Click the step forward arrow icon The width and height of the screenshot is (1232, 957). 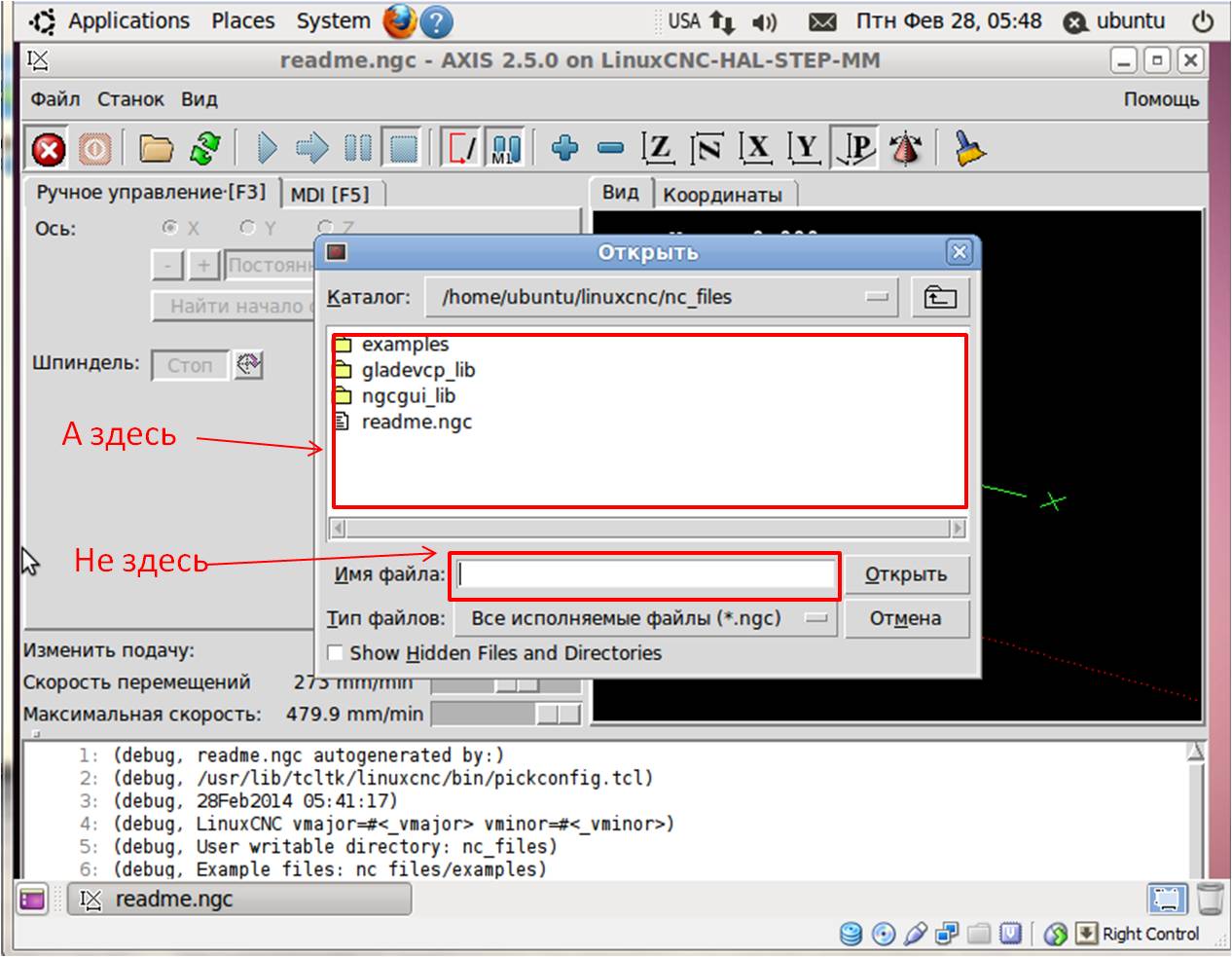312,149
